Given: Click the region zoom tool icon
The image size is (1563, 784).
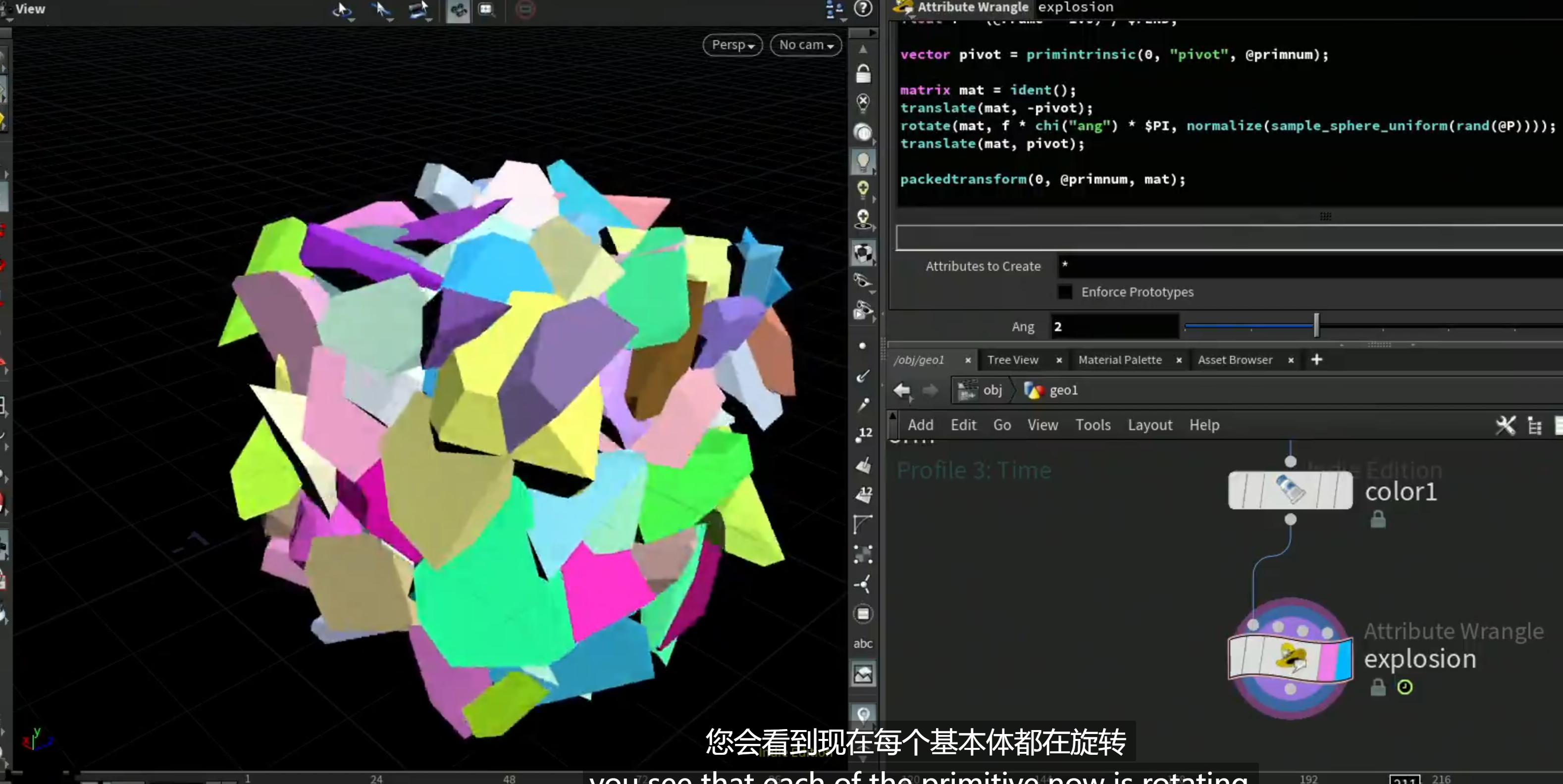Looking at the screenshot, I should tap(486, 9).
